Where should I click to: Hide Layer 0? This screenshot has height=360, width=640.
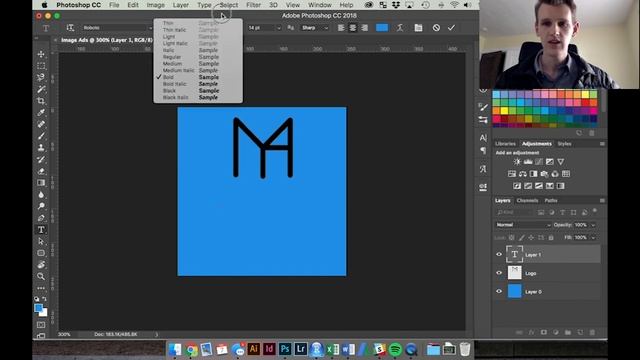(499, 291)
